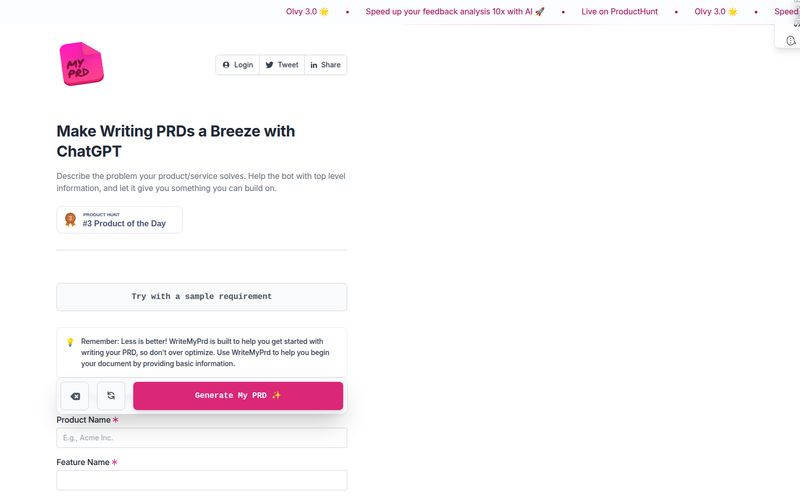Generate My PRD

point(238,396)
